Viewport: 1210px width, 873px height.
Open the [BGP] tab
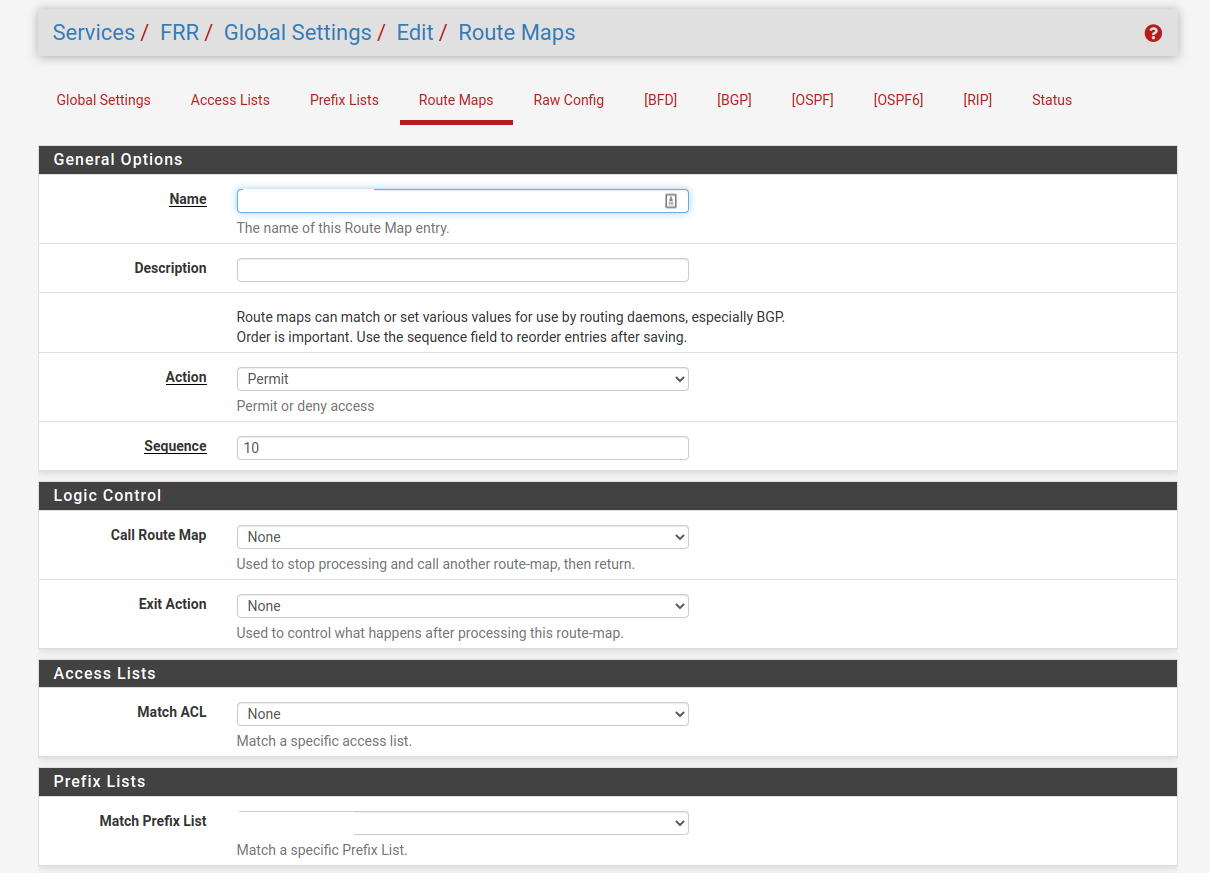pyautogui.click(x=734, y=100)
